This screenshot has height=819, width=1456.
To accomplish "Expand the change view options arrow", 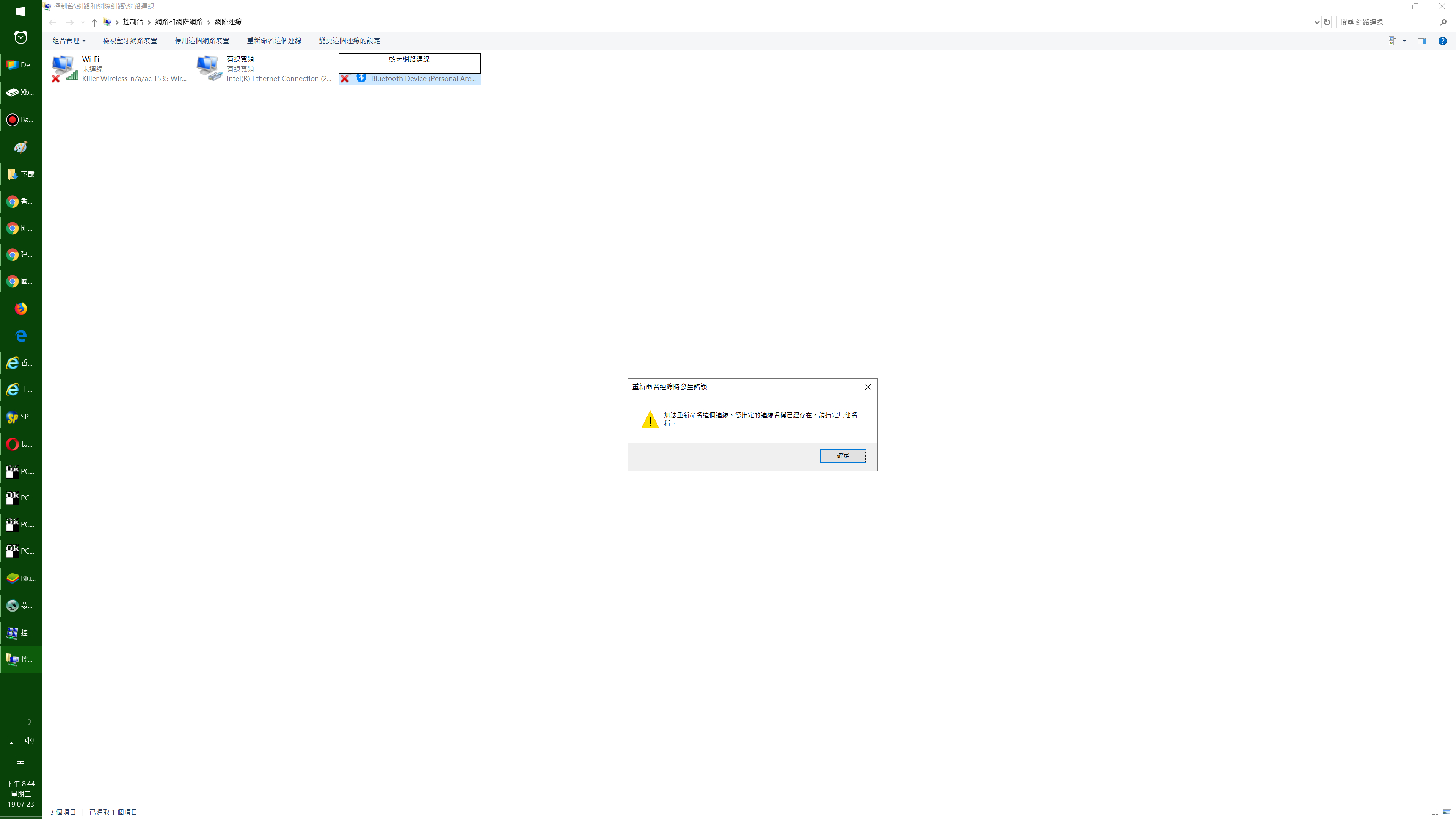I will tap(1404, 41).
